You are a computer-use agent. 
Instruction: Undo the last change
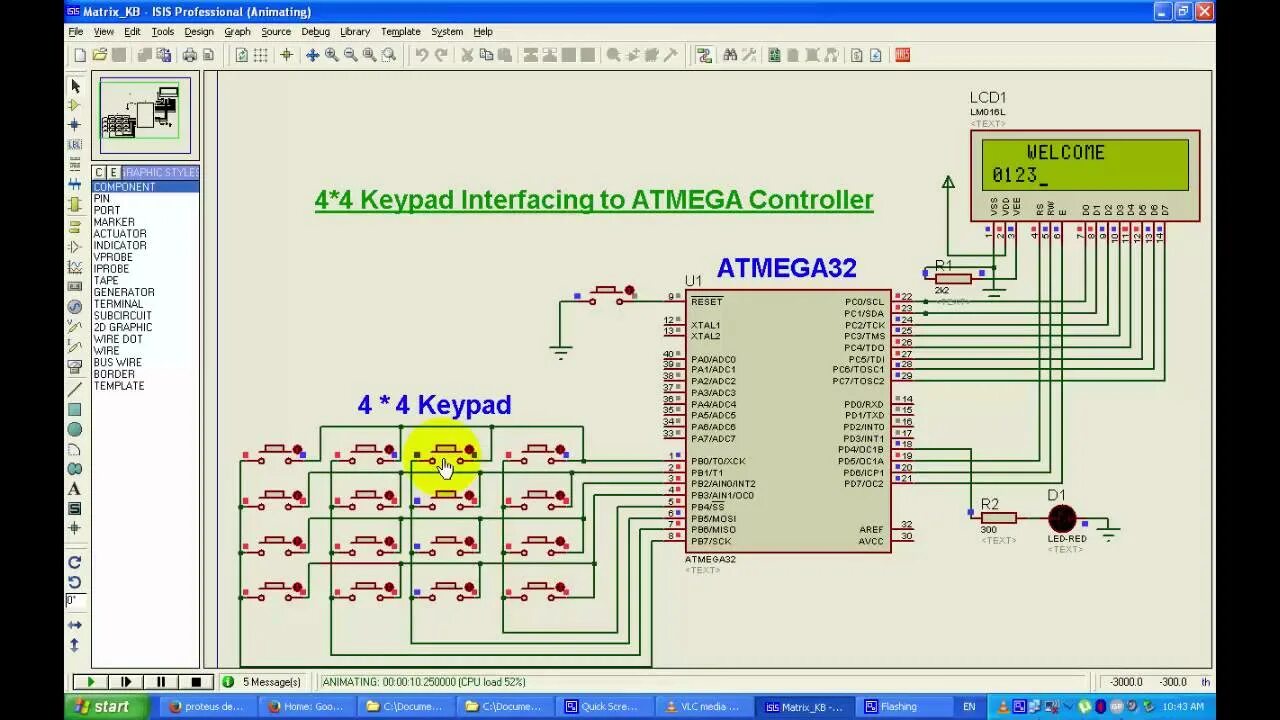(x=421, y=55)
